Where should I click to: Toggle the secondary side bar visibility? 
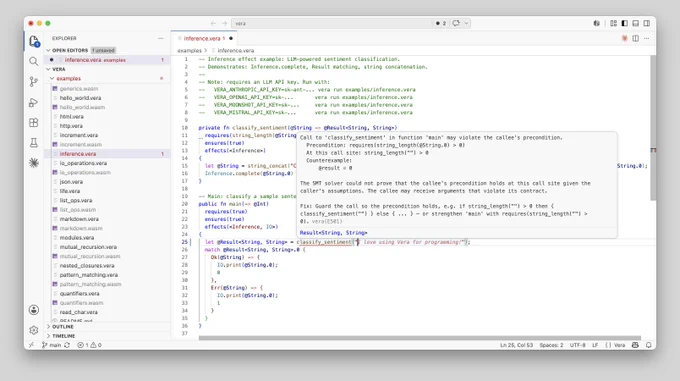coord(647,23)
